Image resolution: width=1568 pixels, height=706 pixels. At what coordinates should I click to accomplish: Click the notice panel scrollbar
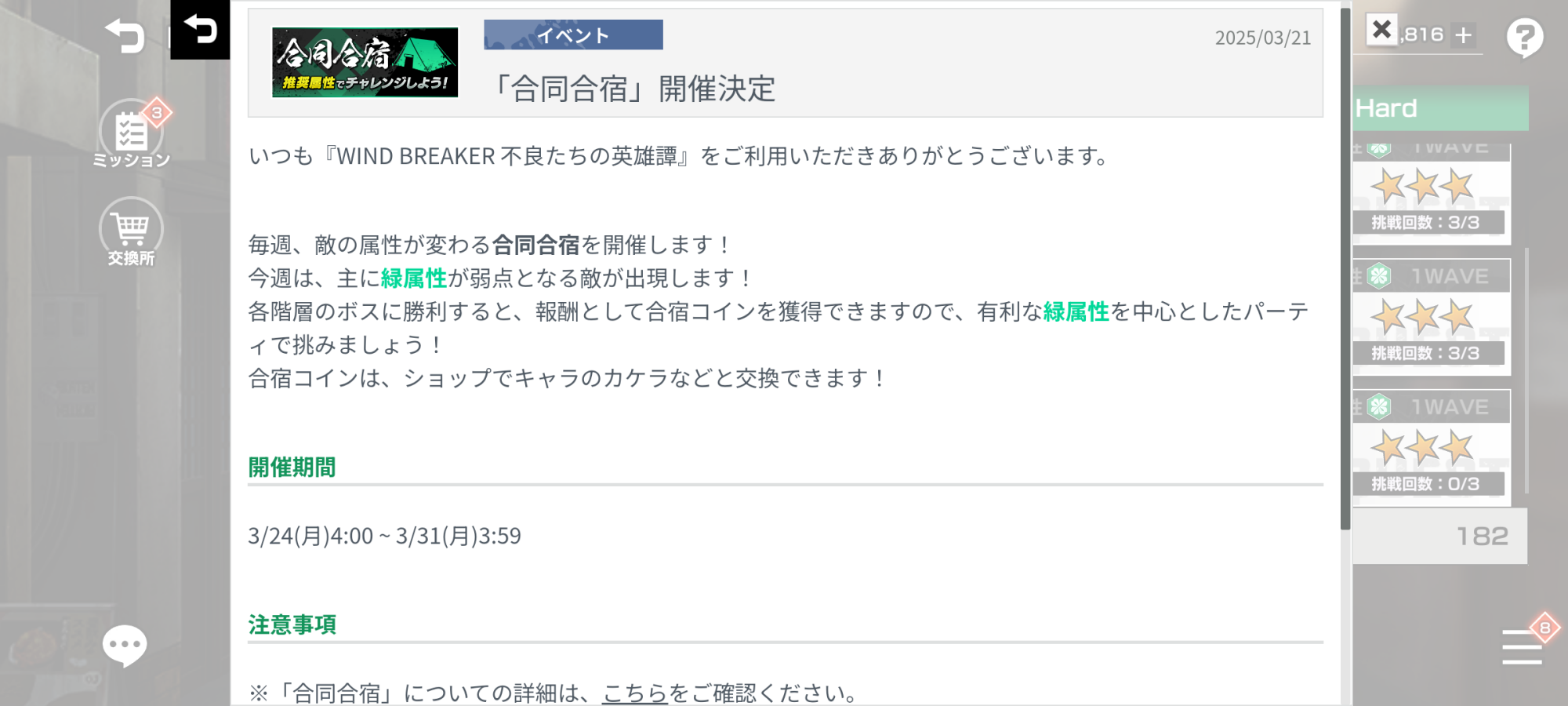coord(1345,268)
